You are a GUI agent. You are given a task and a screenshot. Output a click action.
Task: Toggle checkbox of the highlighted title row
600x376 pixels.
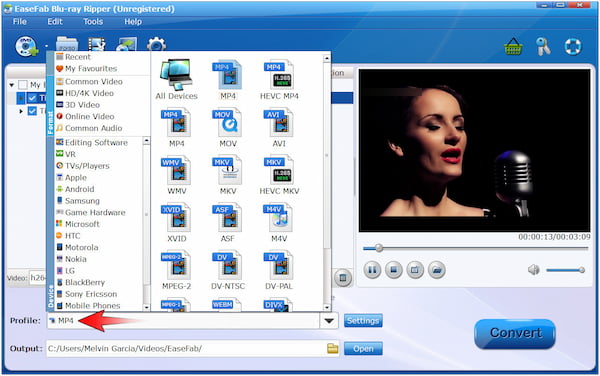[x=33, y=98]
